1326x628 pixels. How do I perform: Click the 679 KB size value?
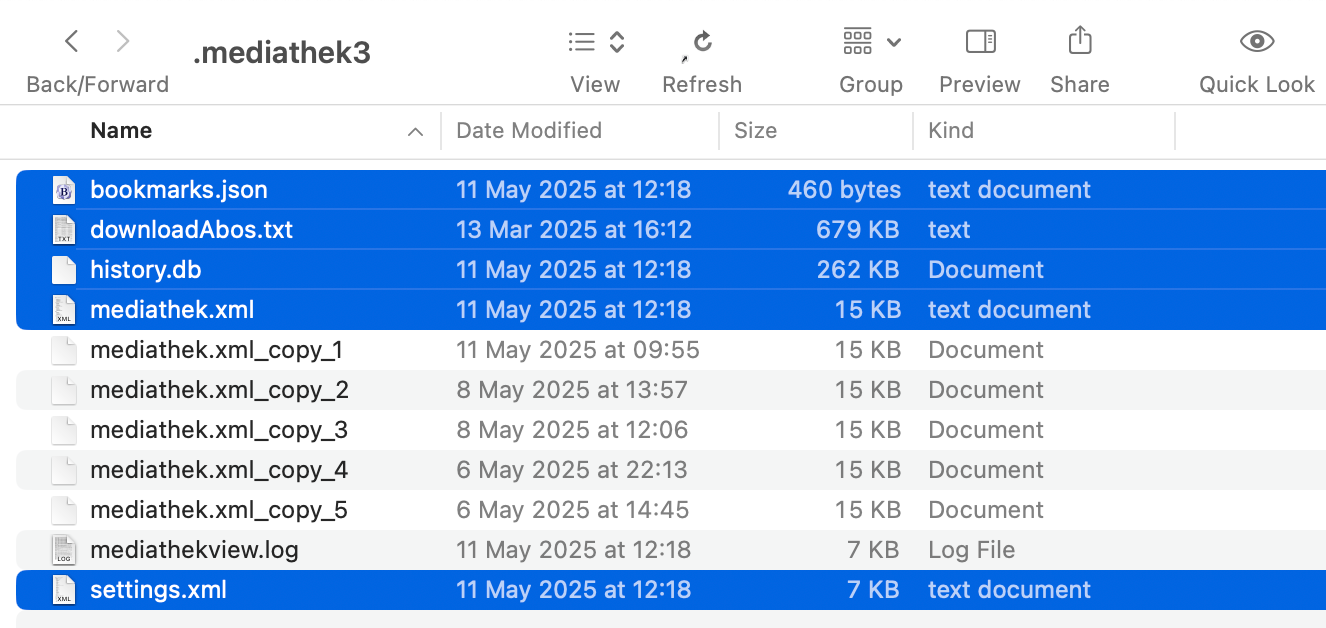(859, 230)
